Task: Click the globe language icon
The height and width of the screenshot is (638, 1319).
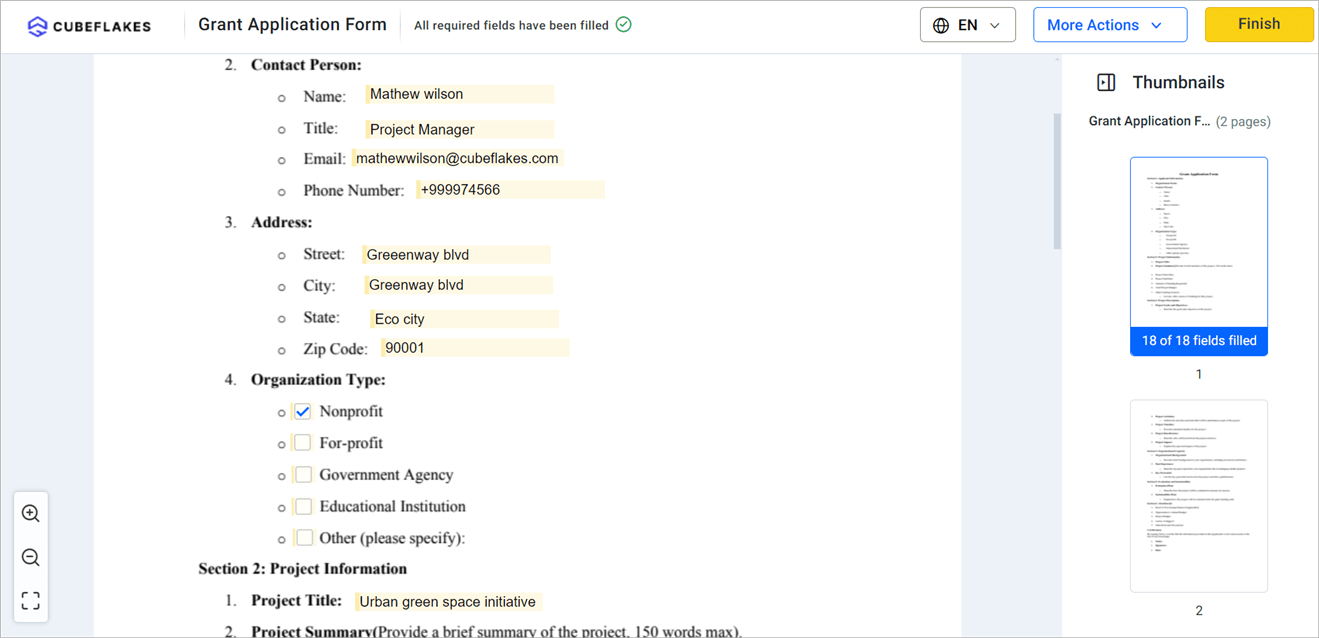Action: click(x=941, y=26)
